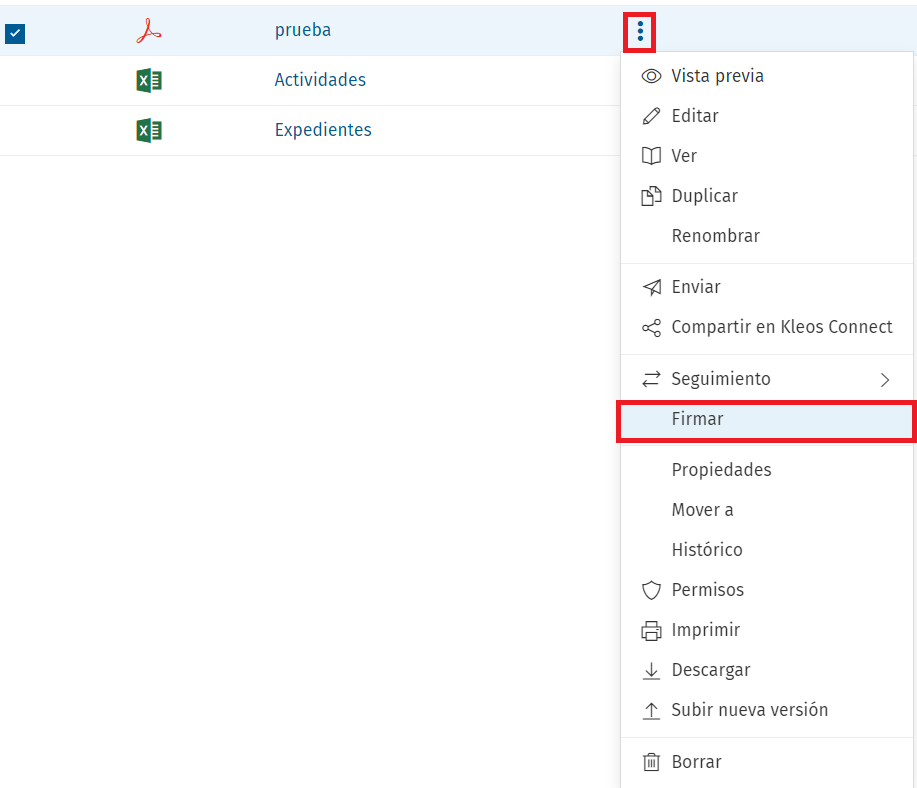
Task: Click the trash icon for Borrar
Action: tap(651, 762)
